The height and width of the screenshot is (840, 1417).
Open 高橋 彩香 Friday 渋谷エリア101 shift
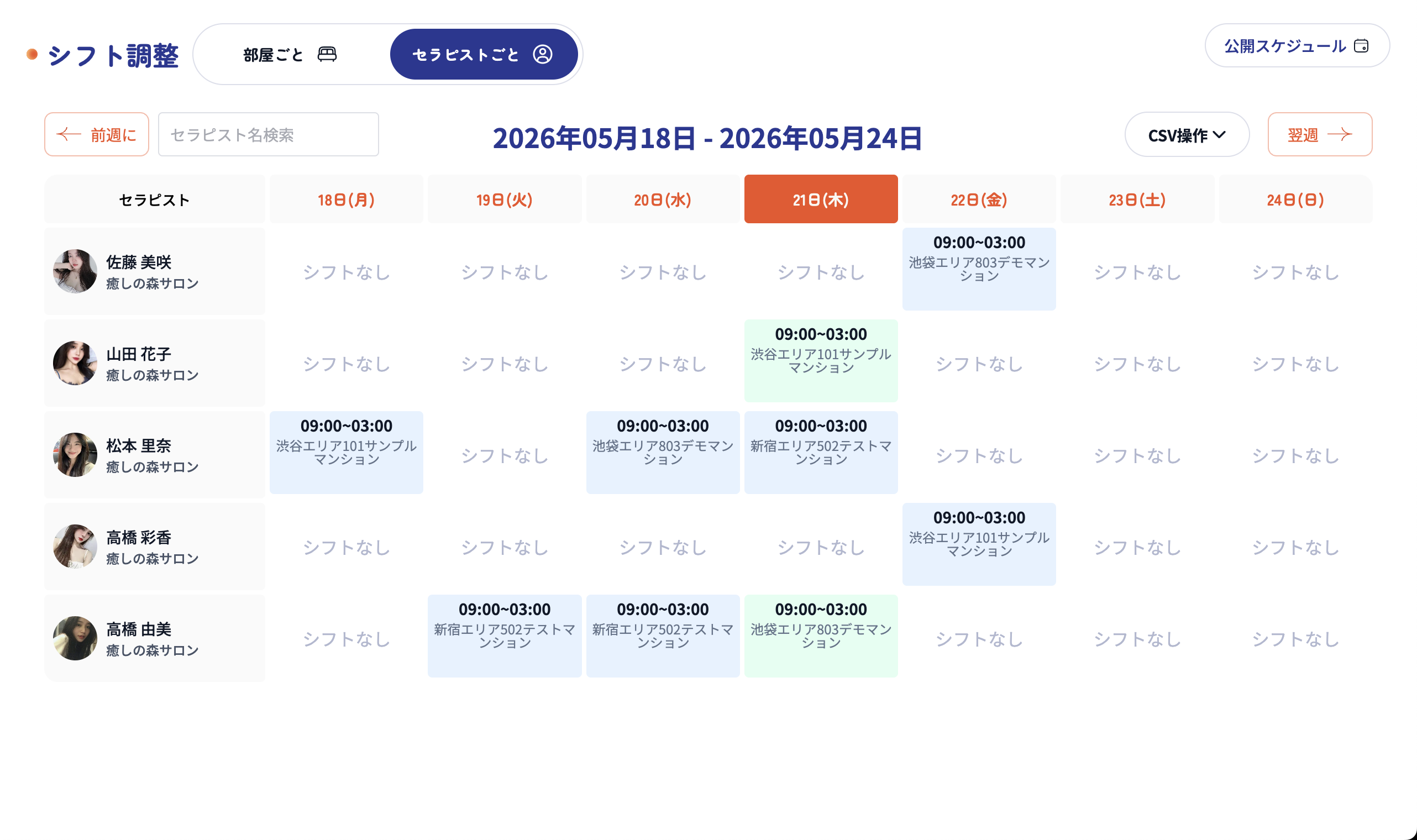click(979, 544)
